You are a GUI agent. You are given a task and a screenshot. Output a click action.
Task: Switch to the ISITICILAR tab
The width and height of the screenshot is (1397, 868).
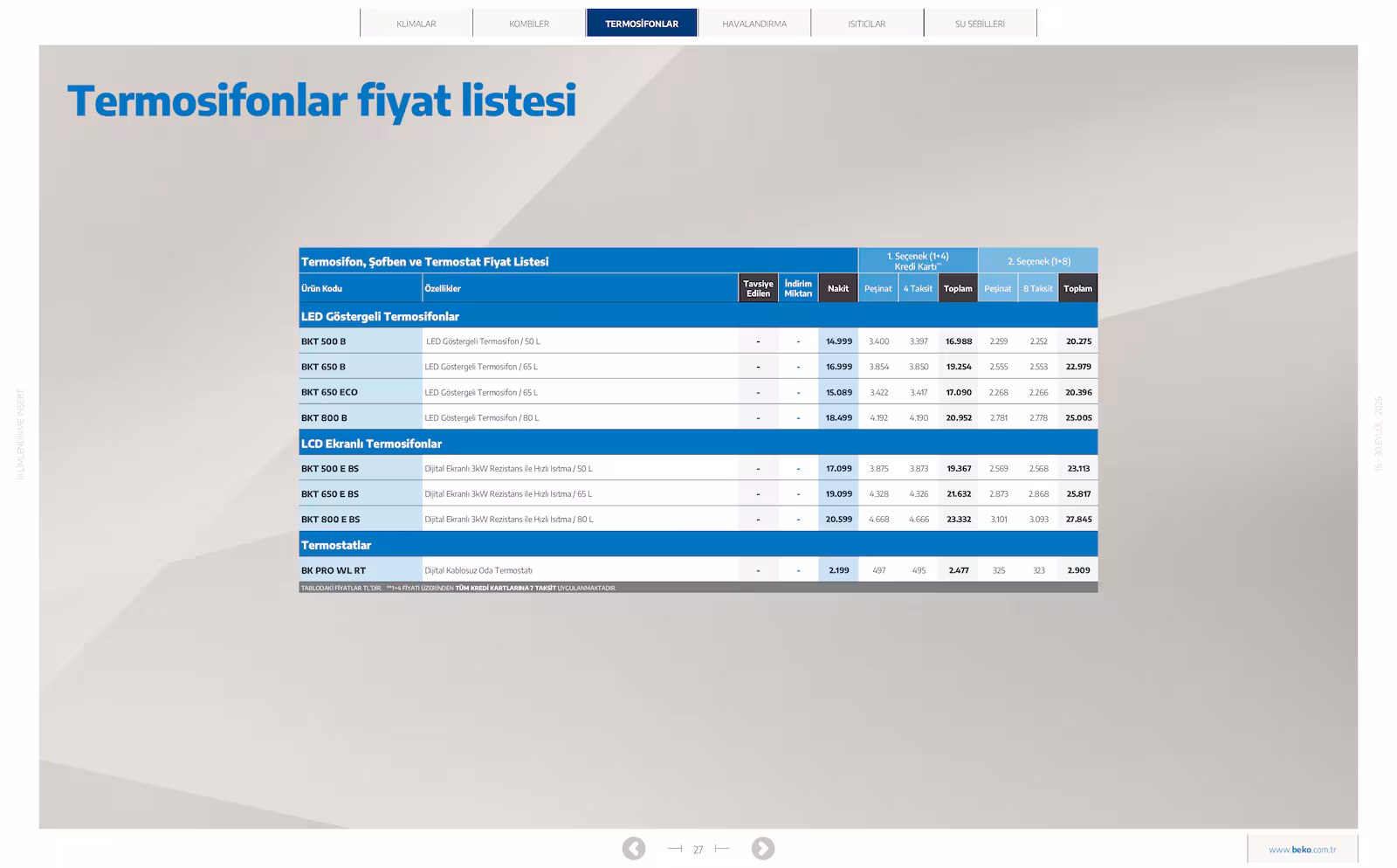[867, 24]
